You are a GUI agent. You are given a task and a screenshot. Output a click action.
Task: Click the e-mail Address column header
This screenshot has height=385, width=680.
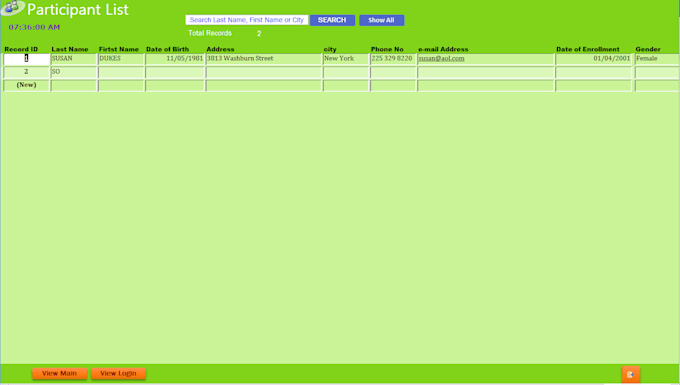click(443, 49)
